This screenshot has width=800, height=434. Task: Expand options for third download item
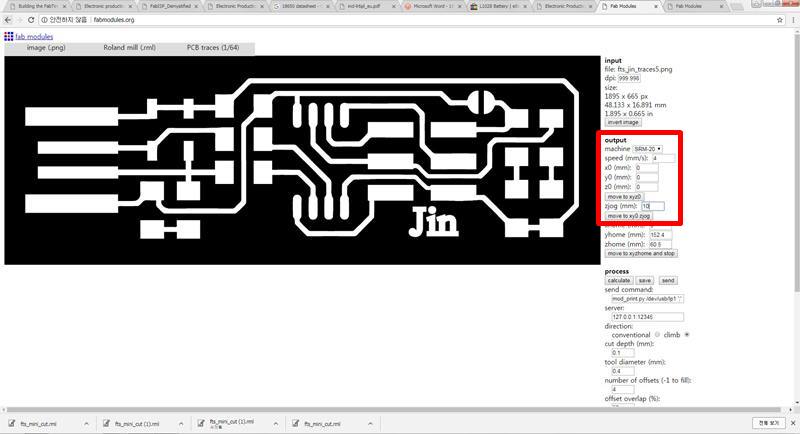276,423
